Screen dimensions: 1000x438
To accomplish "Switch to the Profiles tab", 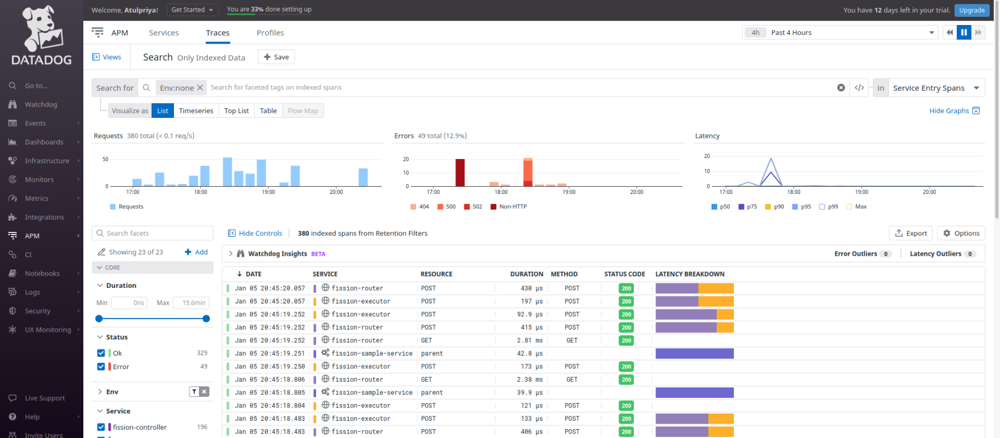I will (x=270, y=33).
